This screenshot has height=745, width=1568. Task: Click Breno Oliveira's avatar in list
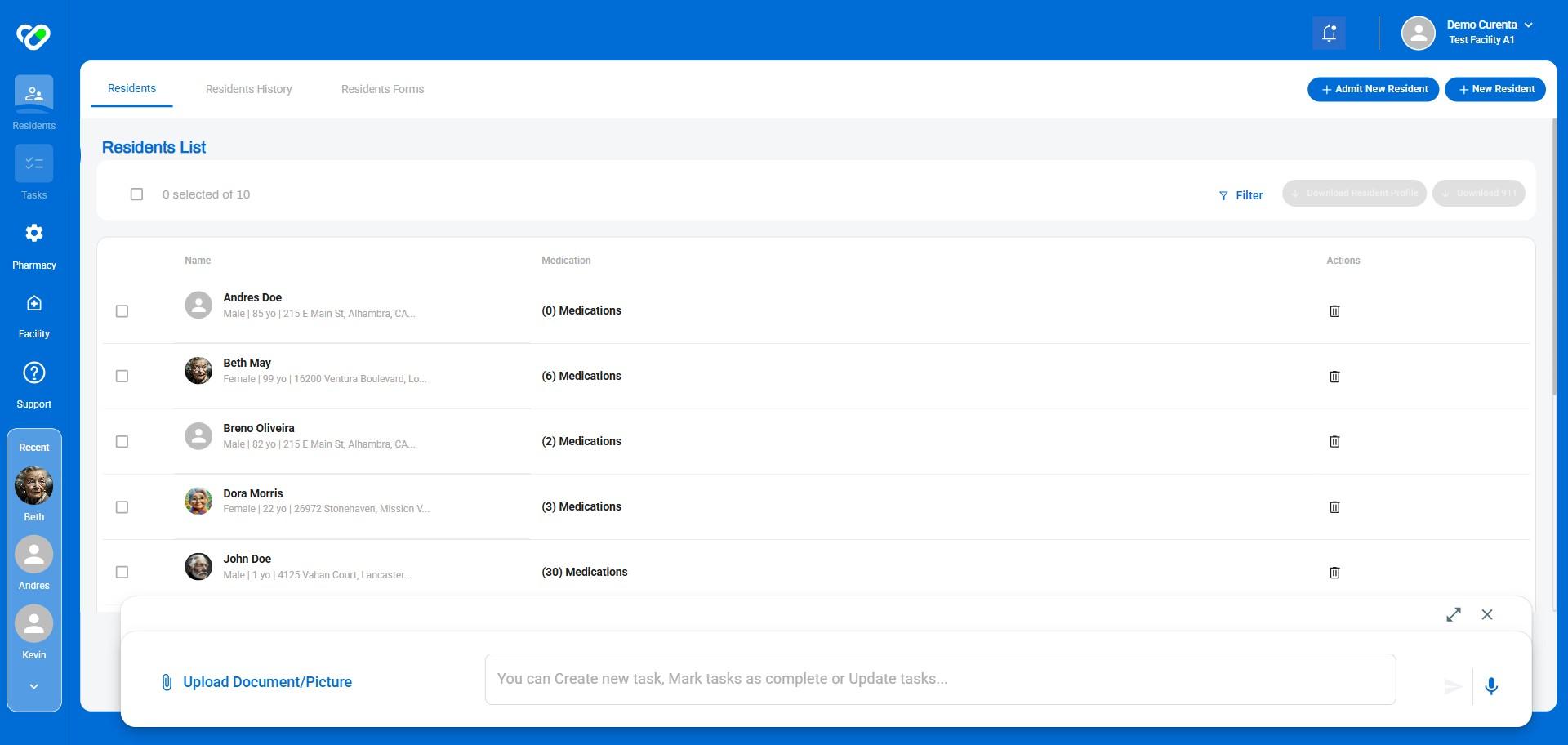click(x=198, y=436)
